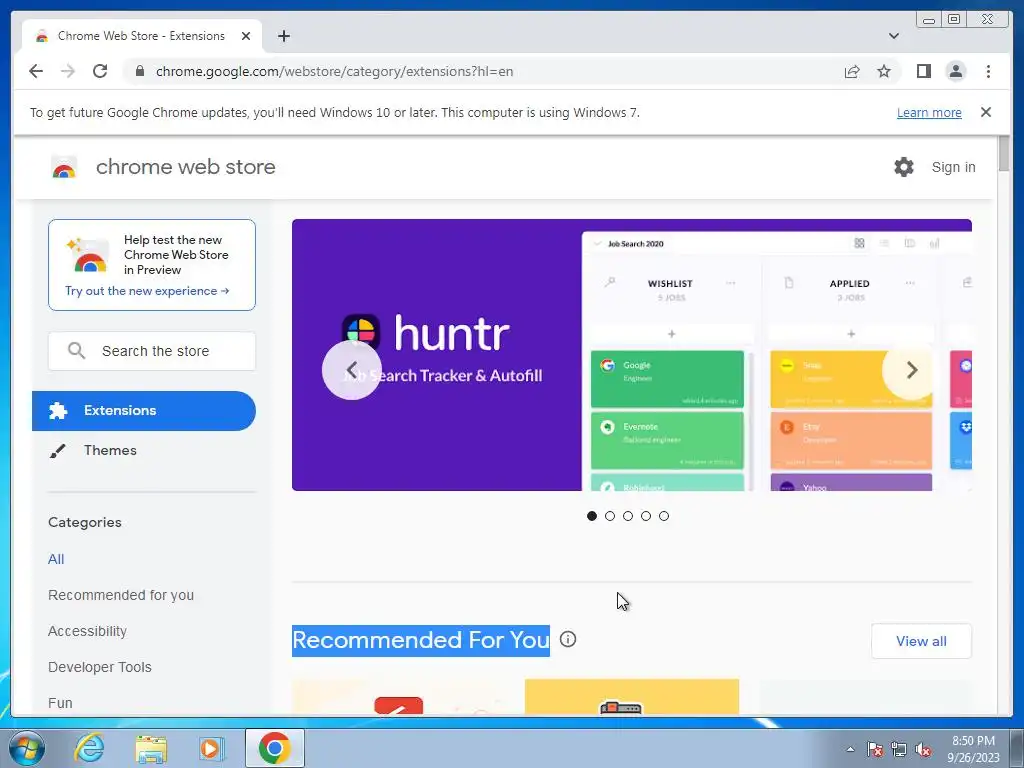The width and height of the screenshot is (1024, 768).
Task: Share this page using the share icon
Action: (x=852, y=71)
